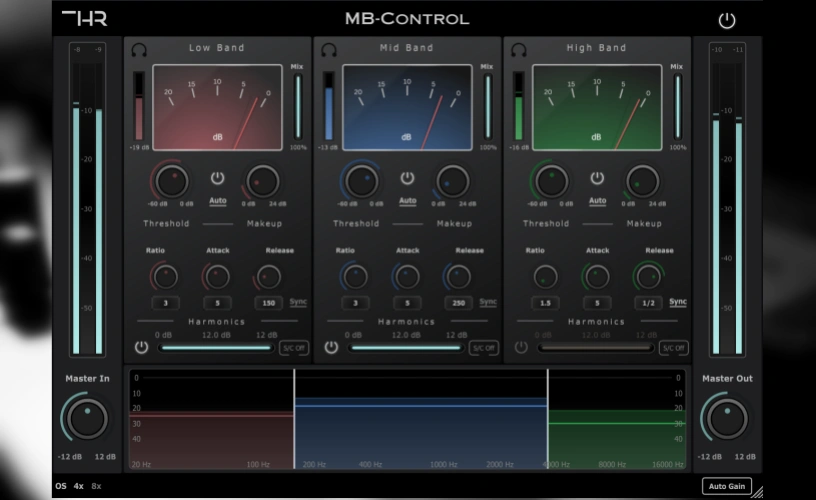Click the High Band Release knob

(x=648, y=277)
